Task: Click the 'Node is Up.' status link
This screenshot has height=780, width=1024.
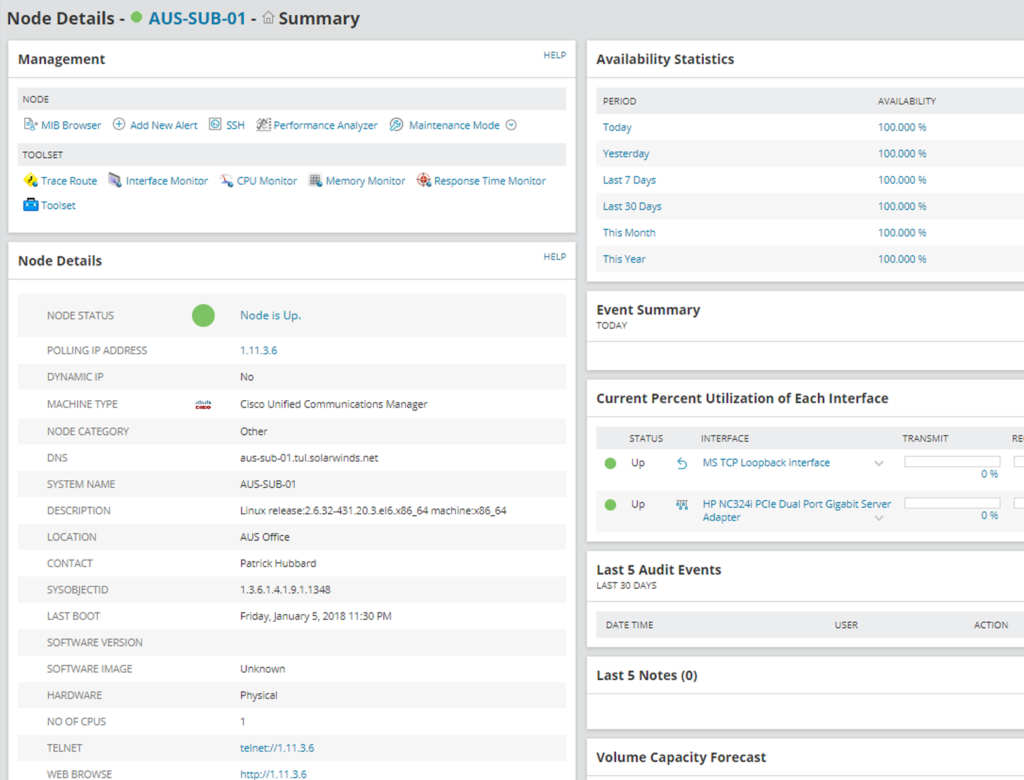Action: point(270,315)
